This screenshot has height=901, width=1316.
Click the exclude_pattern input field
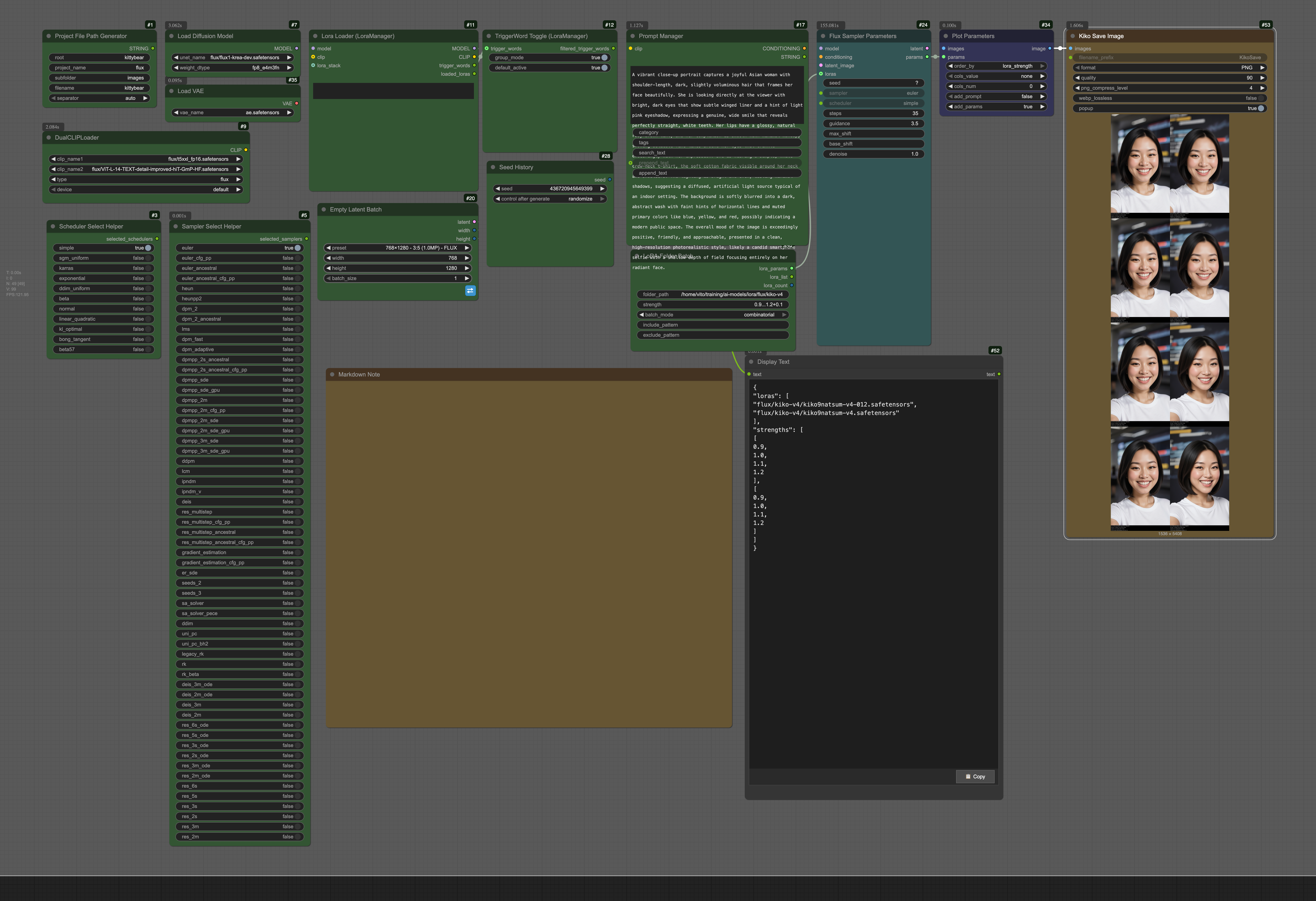(x=713, y=335)
